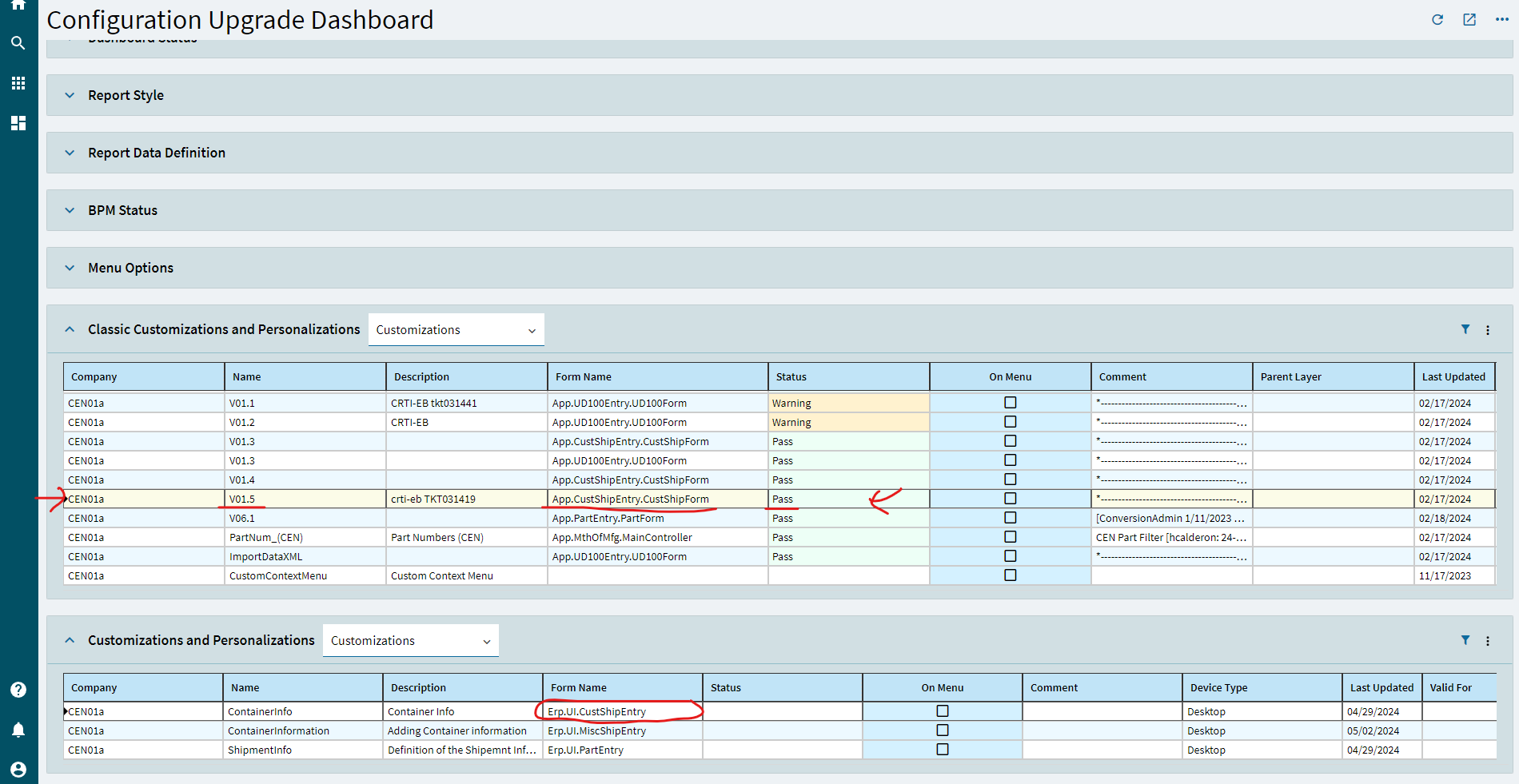Select the PartNum_(CEN) customization row
Viewport: 1519px width, 784px height.
(266, 538)
